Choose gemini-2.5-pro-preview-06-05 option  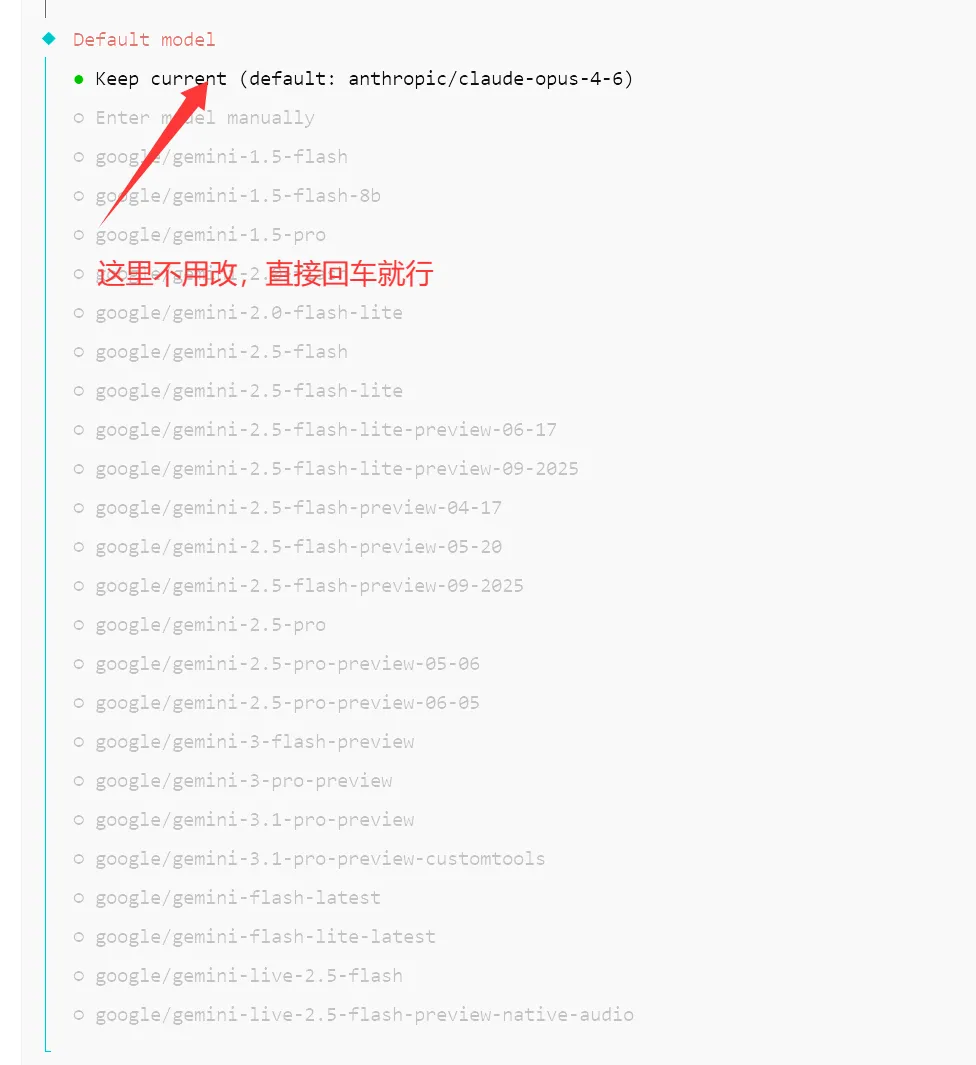[276, 703]
